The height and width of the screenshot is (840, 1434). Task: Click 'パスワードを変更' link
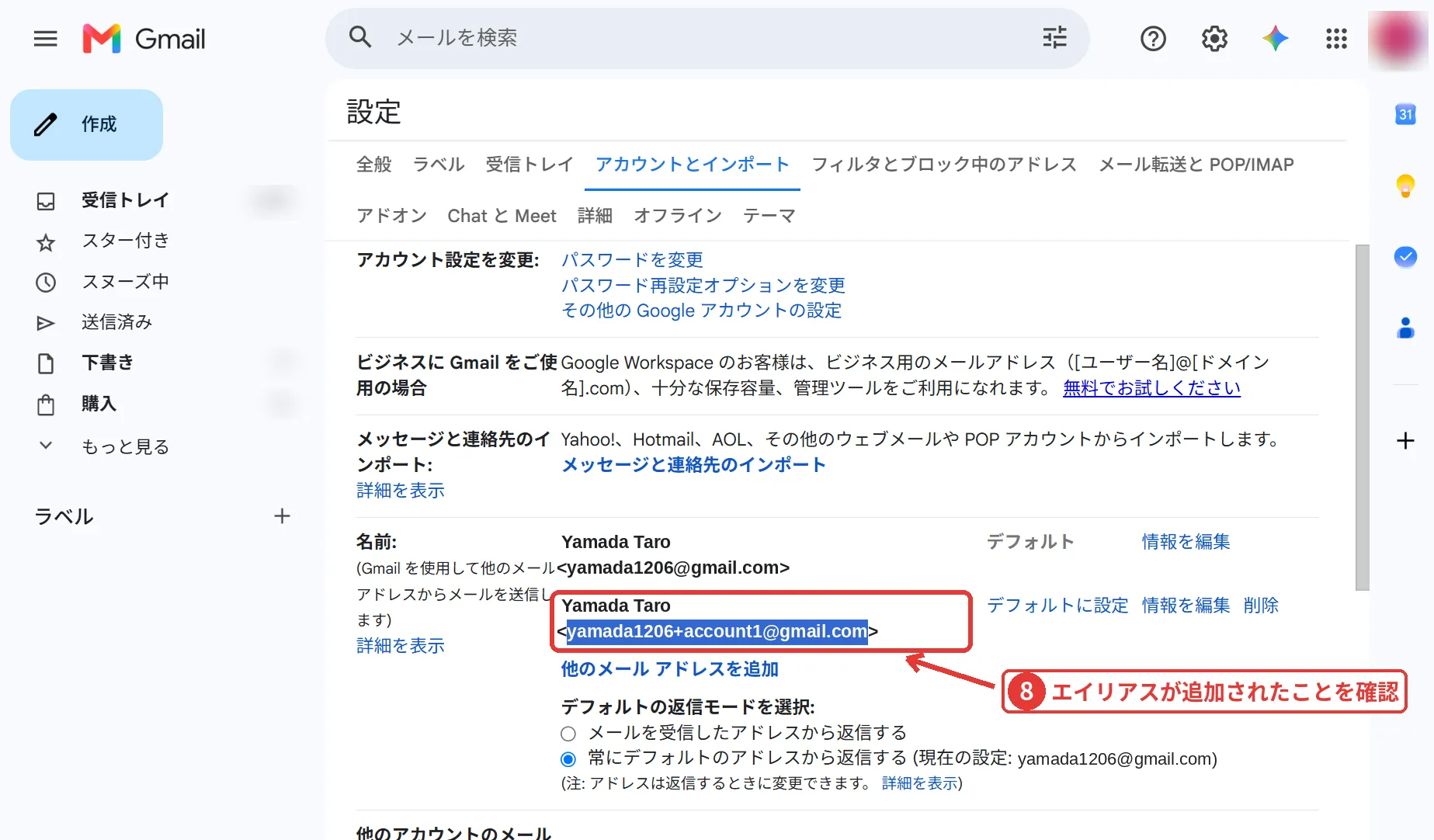point(633,260)
